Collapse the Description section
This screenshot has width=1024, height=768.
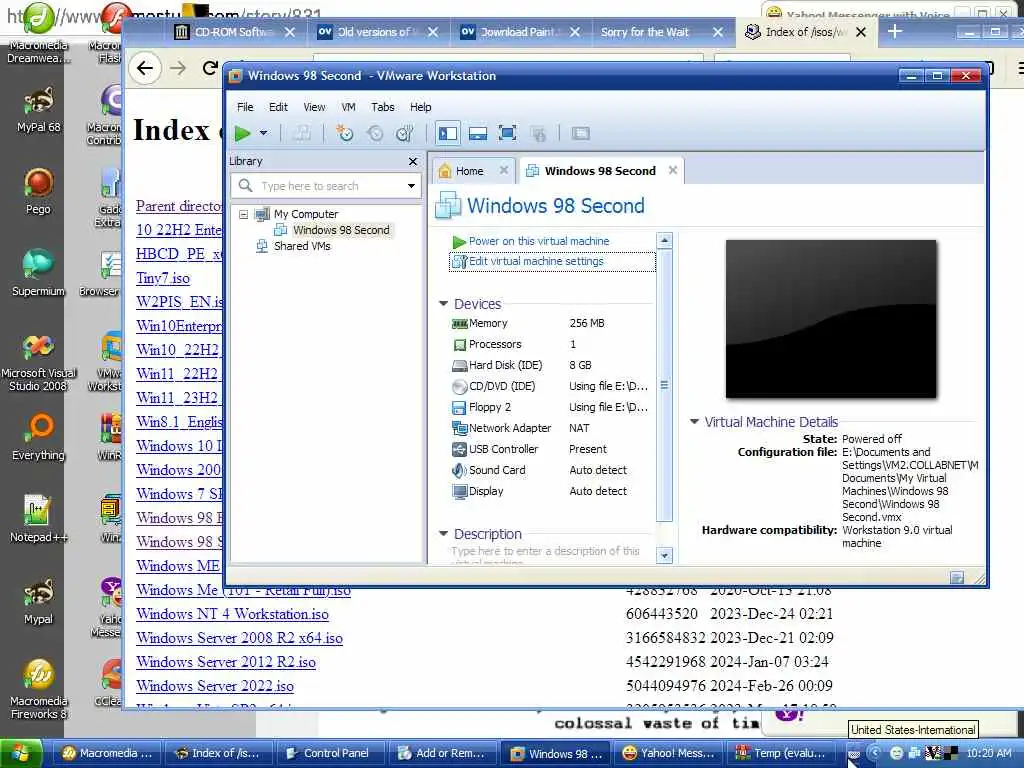tap(443, 534)
